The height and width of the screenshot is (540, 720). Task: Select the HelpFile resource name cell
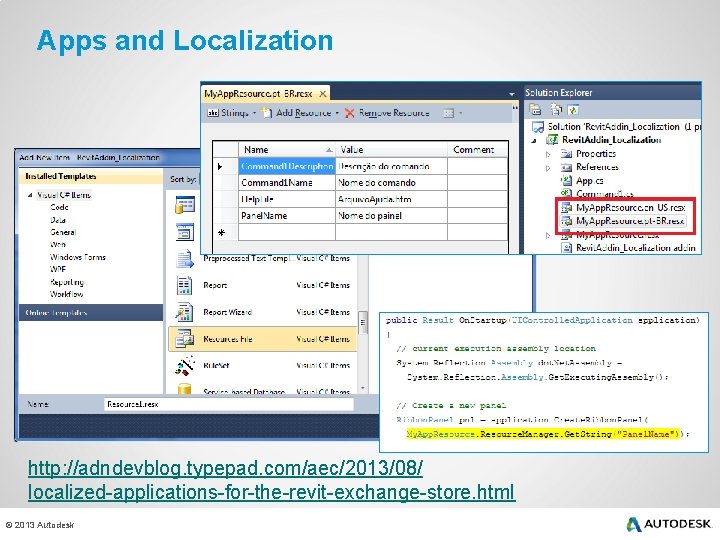click(287, 199)
